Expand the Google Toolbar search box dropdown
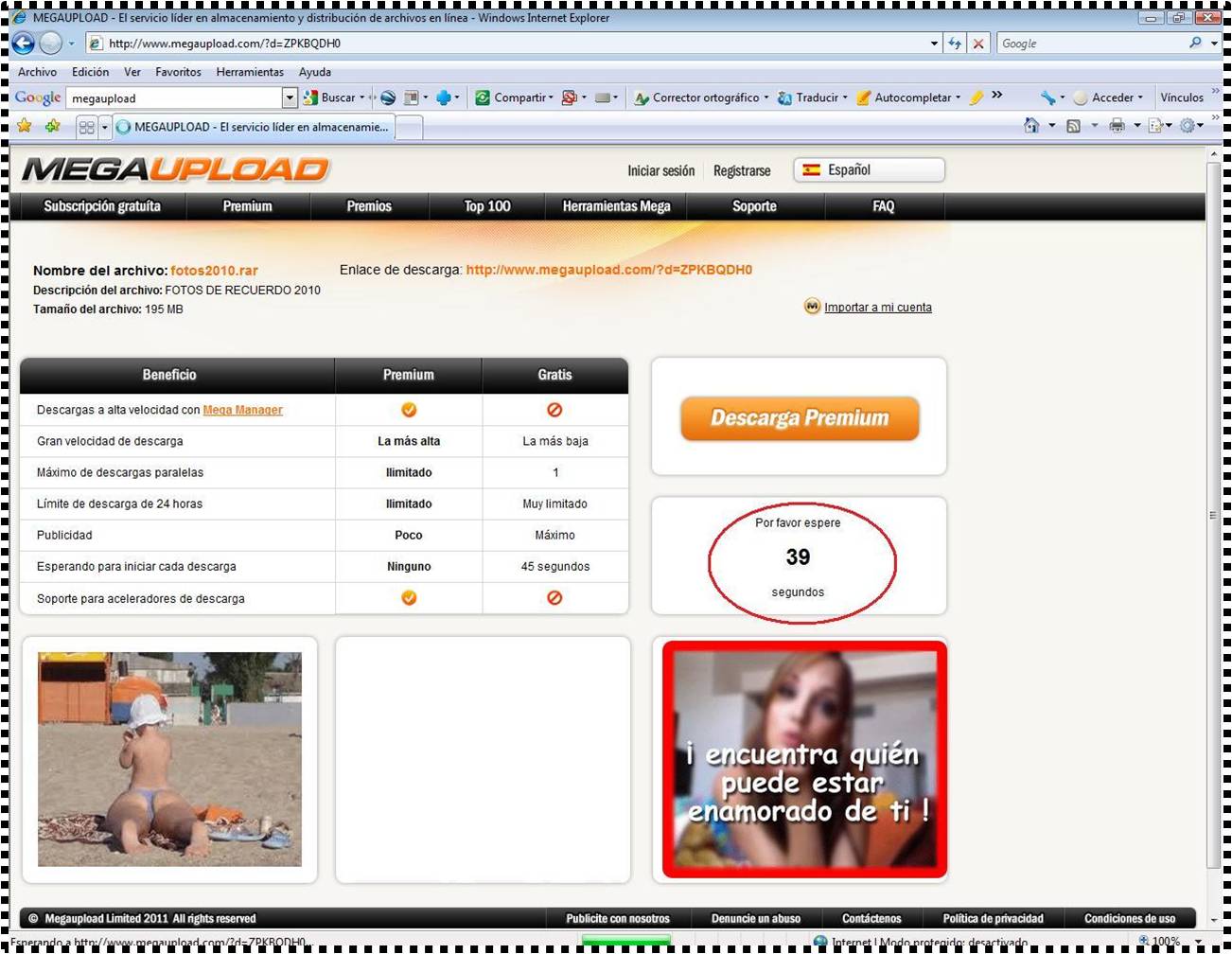 pyautogui.click(x=290, y=97)
